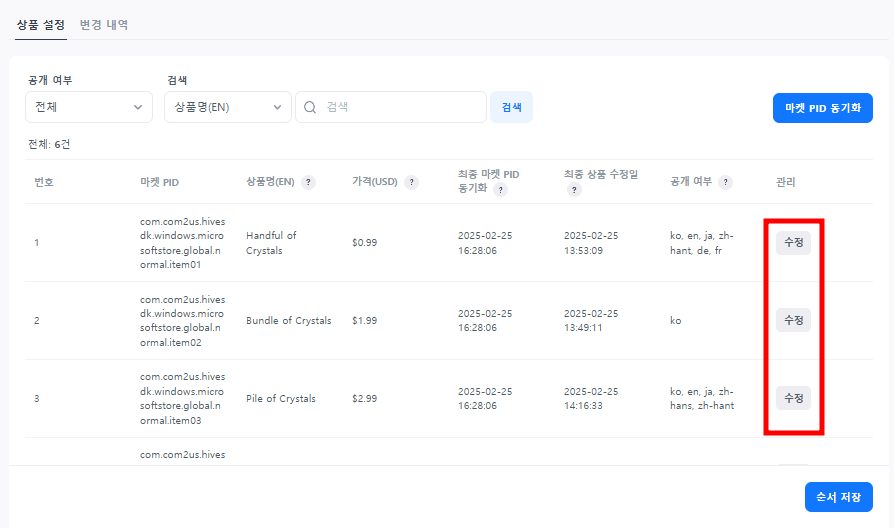Click the 검색 text input field
894x528 pixels.
[400, 107]
